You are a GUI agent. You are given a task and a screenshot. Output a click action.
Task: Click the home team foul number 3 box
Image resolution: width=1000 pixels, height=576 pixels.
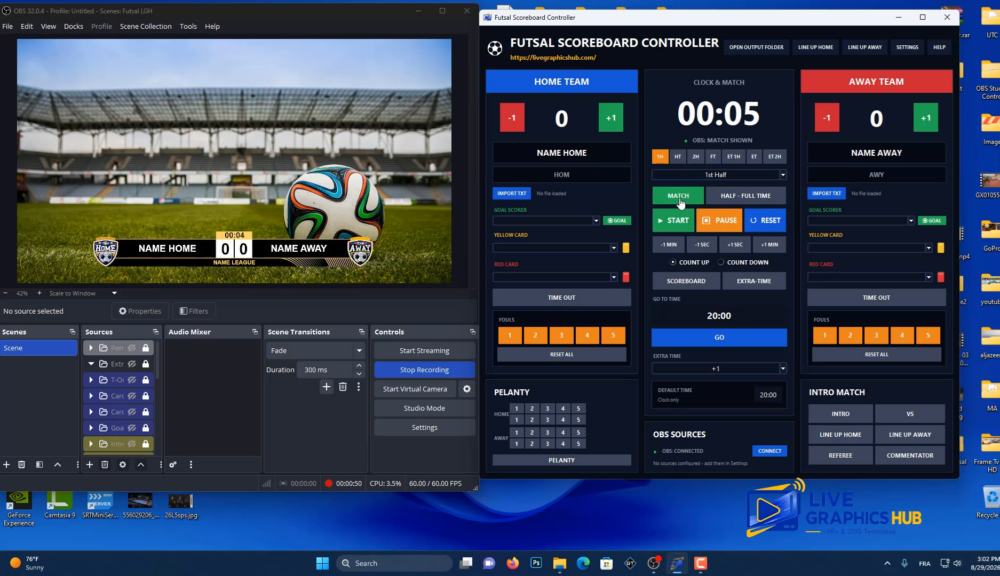561,336
